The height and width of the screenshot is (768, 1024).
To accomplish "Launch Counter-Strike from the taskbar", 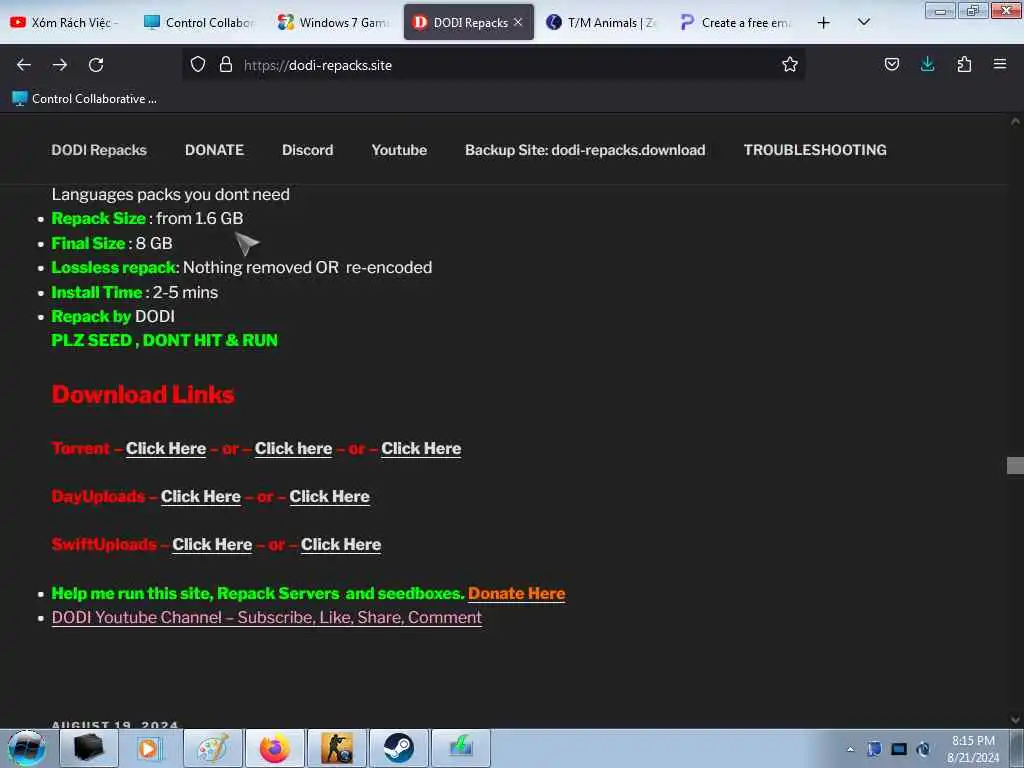I will 336,748.
